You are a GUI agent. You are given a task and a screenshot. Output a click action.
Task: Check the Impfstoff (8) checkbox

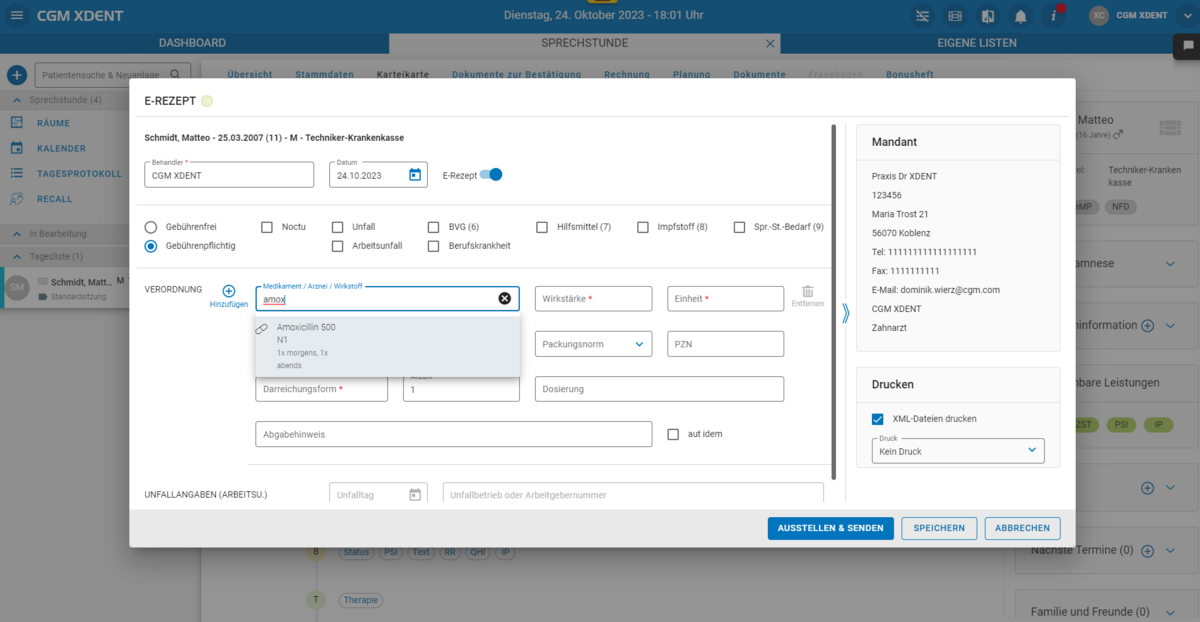pyautogui.click(x=643, y=227)
